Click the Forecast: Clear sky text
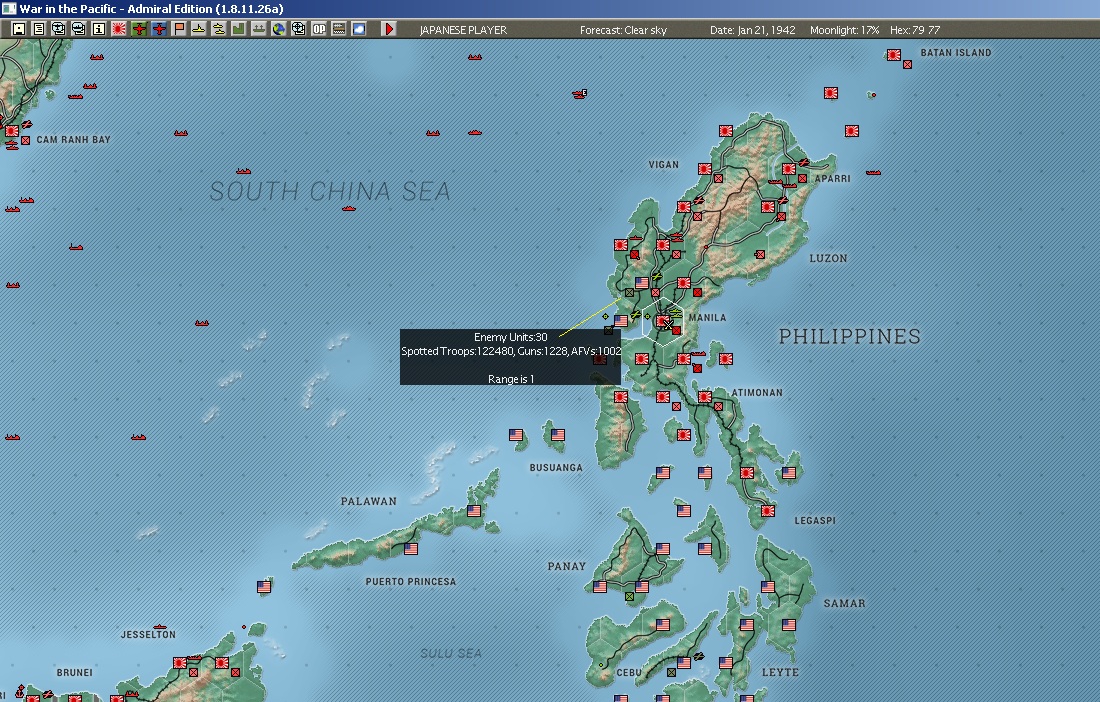 click(x=623, y=30)
